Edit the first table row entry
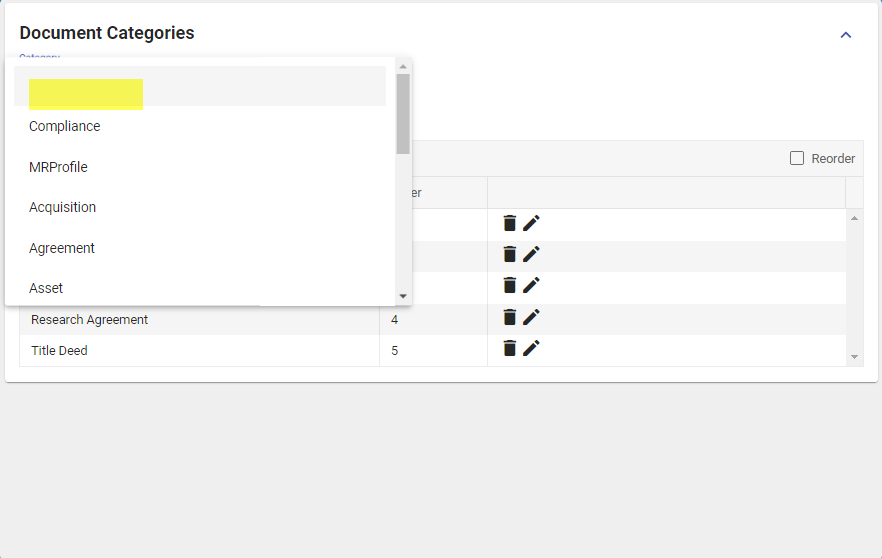Screen dimensions: 882x558 [x=531, y=223]
